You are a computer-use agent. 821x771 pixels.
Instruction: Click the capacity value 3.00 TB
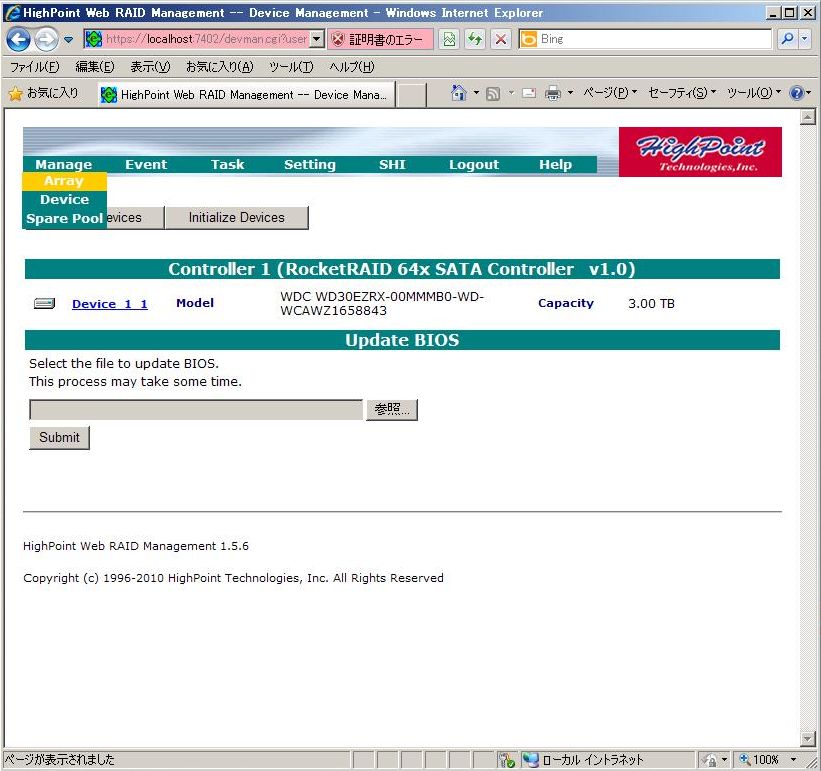pyautogui.click(x=651, y=304)
